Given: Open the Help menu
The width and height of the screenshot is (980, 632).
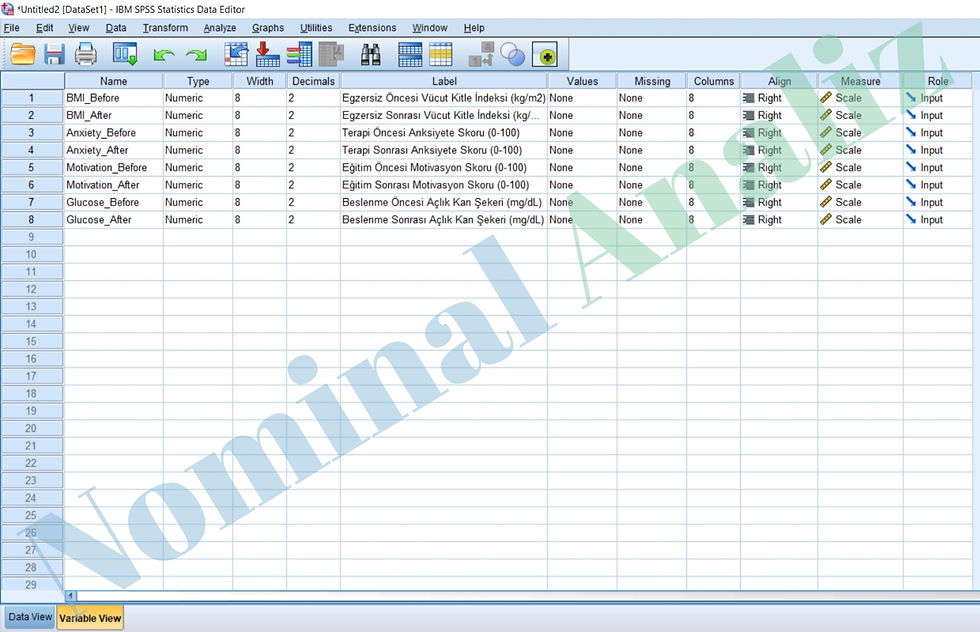Looking at the screenshot, I should click(x=474, y=28).
